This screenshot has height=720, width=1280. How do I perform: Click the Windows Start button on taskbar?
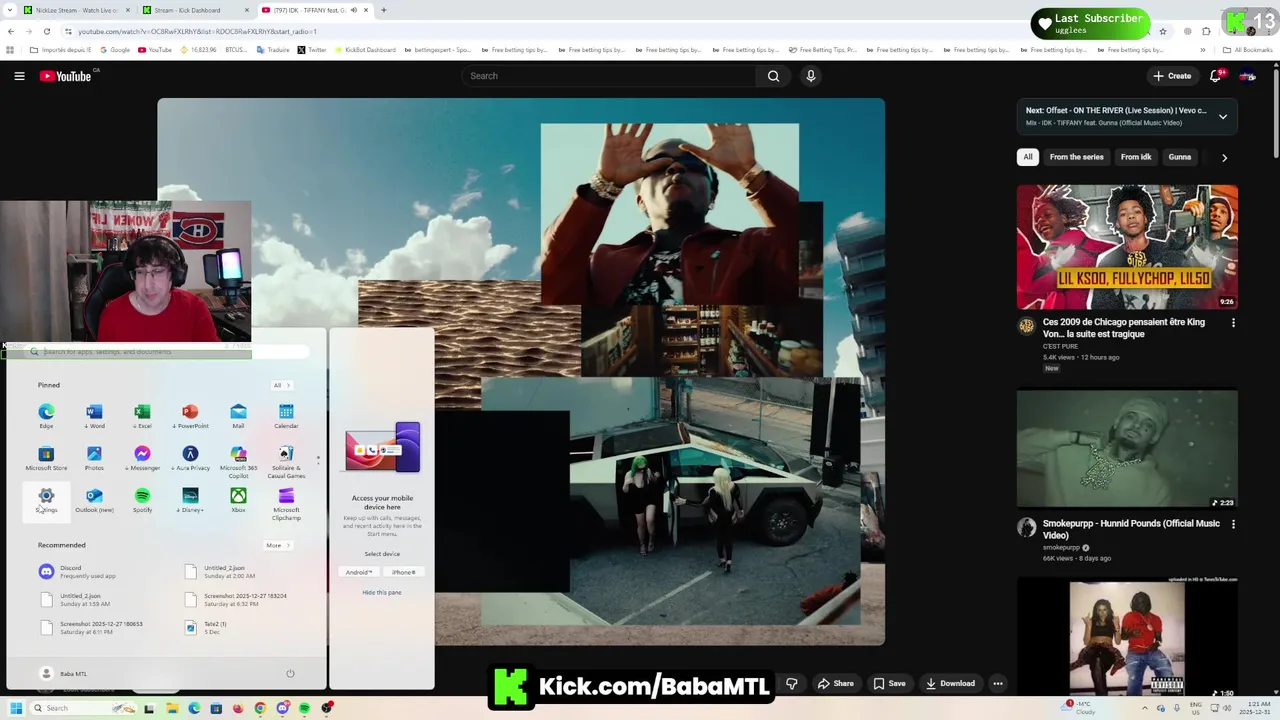[15, 708]
